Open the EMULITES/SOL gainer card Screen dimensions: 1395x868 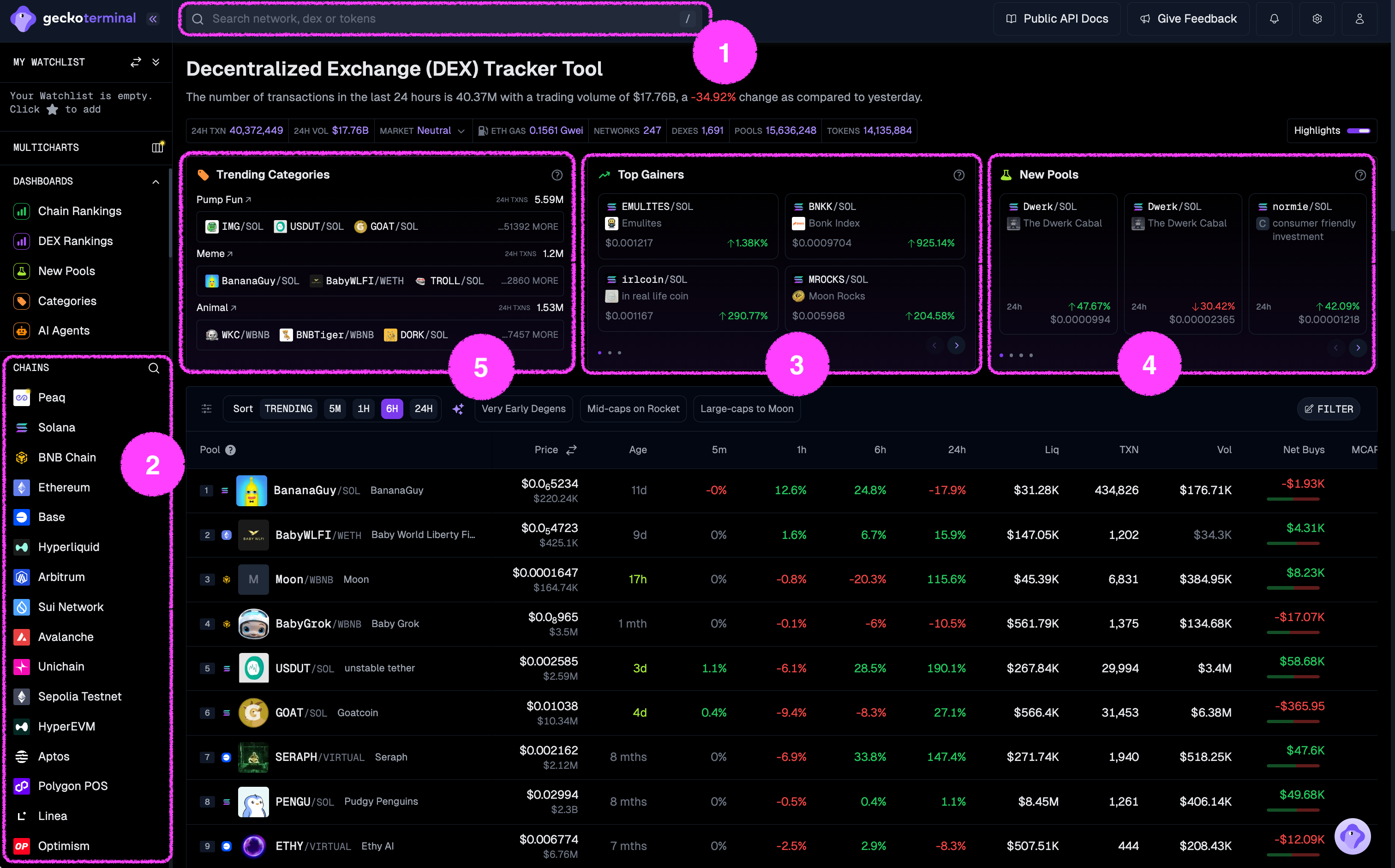[688, 227]
